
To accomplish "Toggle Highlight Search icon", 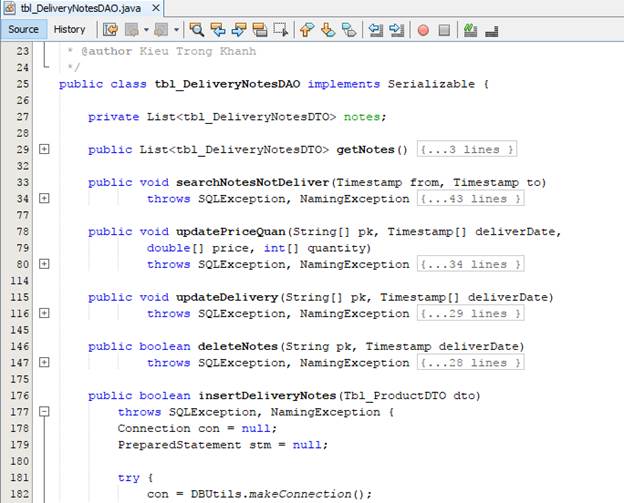I will (260, 29).
